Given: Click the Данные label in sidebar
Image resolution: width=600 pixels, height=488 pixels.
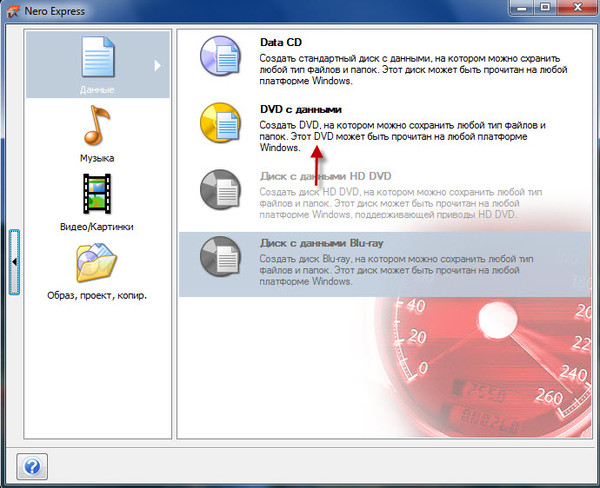Looking at the screenshot, I should point(97,90).
